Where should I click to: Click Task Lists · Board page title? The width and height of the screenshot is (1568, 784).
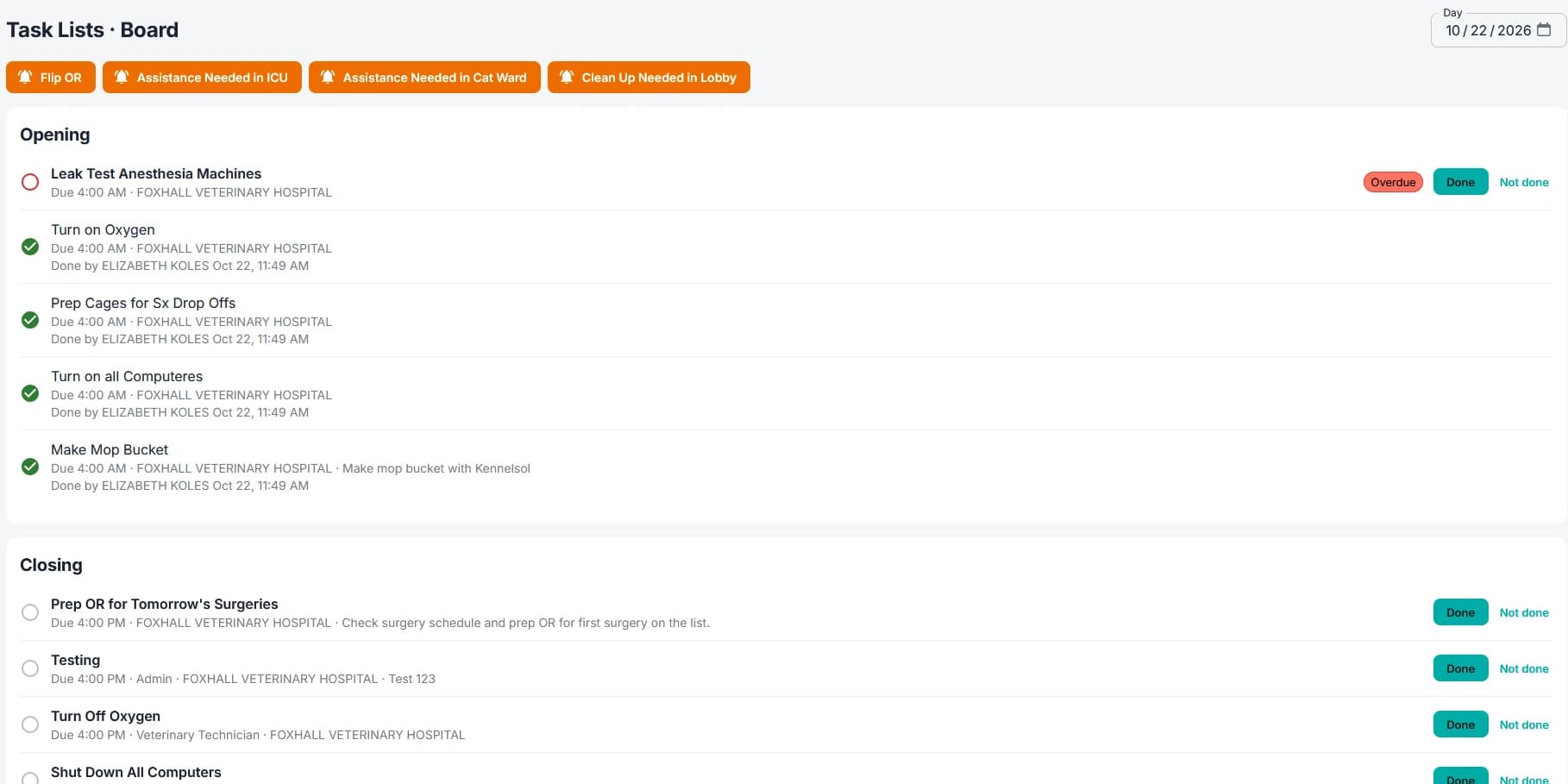(x=92, y=29)
